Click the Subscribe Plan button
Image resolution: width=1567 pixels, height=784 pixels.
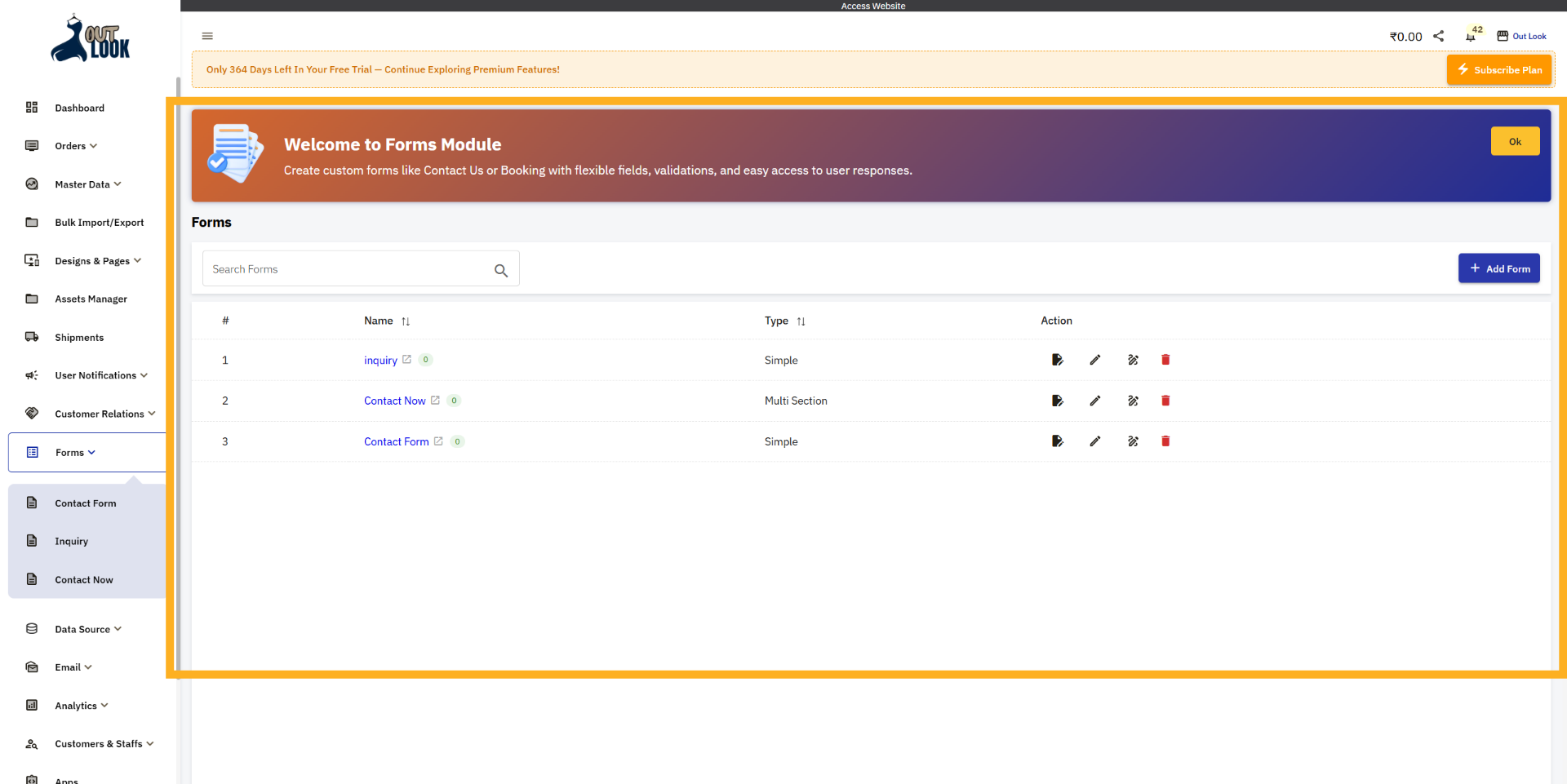[x=1498, y=69]
